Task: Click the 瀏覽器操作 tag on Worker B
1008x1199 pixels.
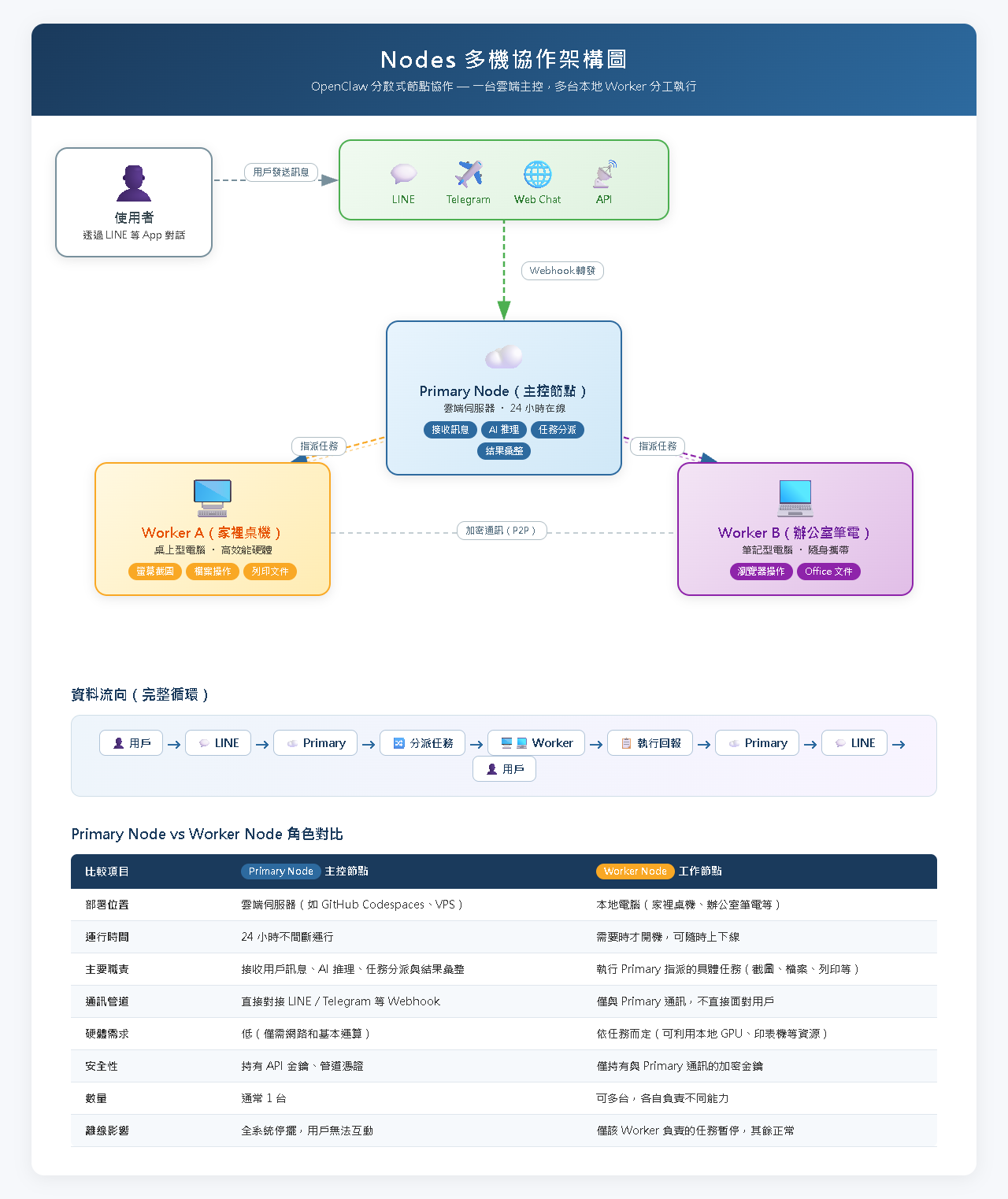Action: pyautogui.click(x=762, y=572)
